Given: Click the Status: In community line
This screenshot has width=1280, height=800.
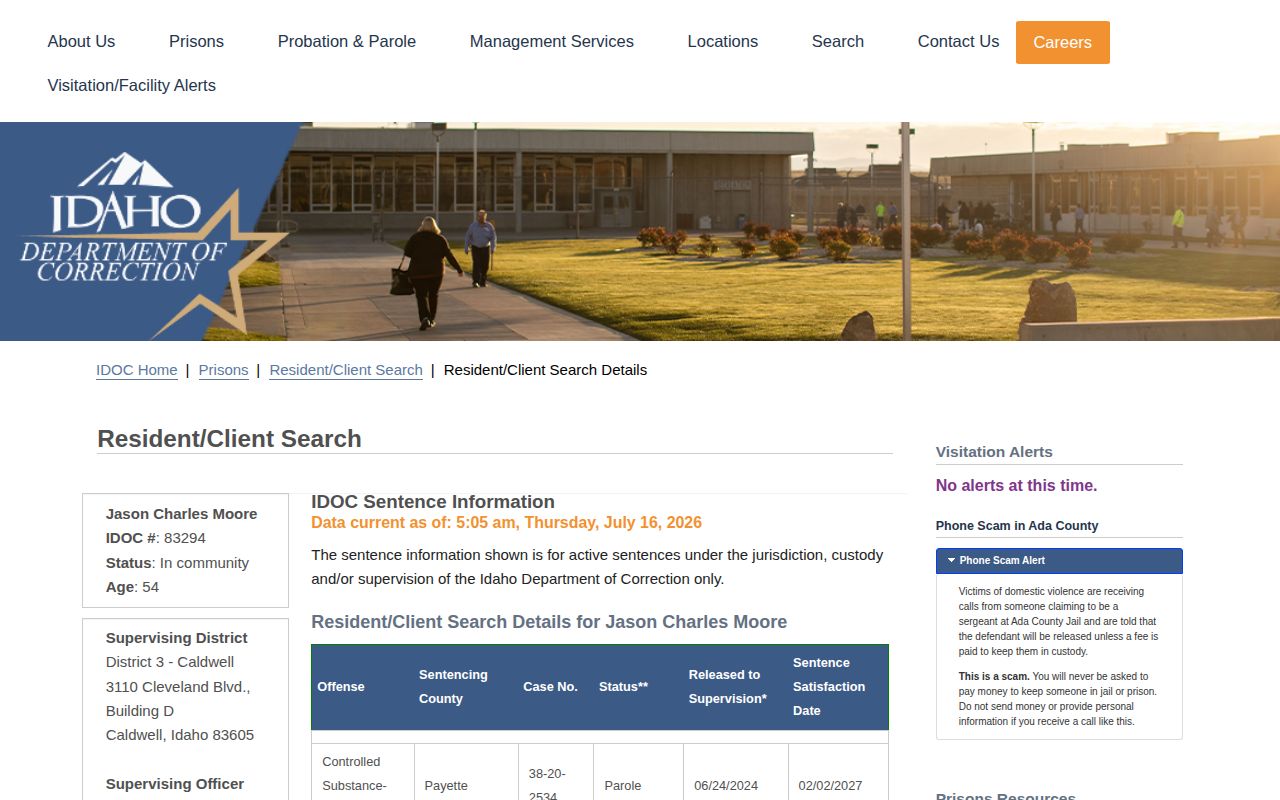Looking at the screenshot, I should [177, 563].
